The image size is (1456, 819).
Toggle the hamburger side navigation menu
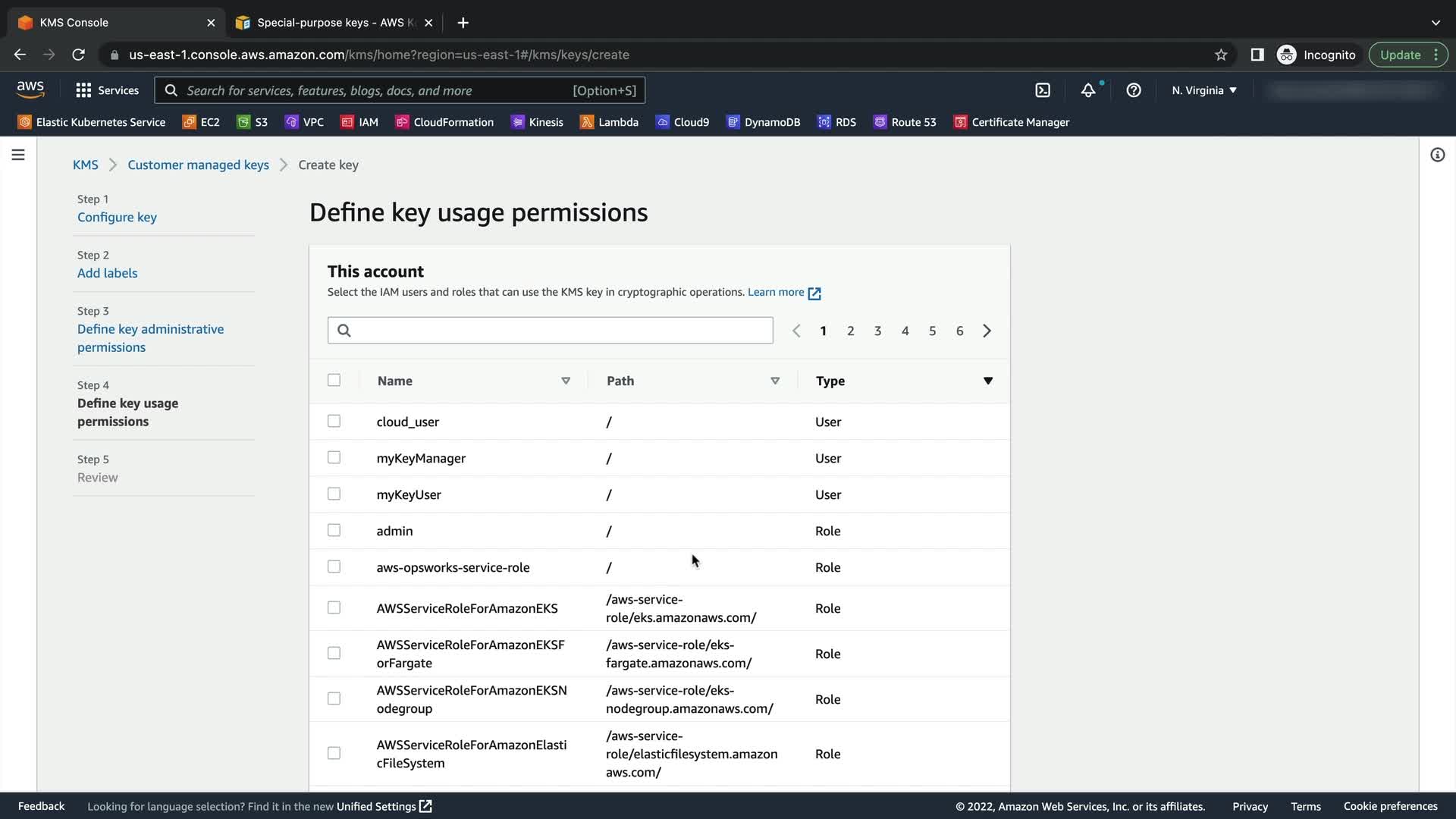pos(18,155)
